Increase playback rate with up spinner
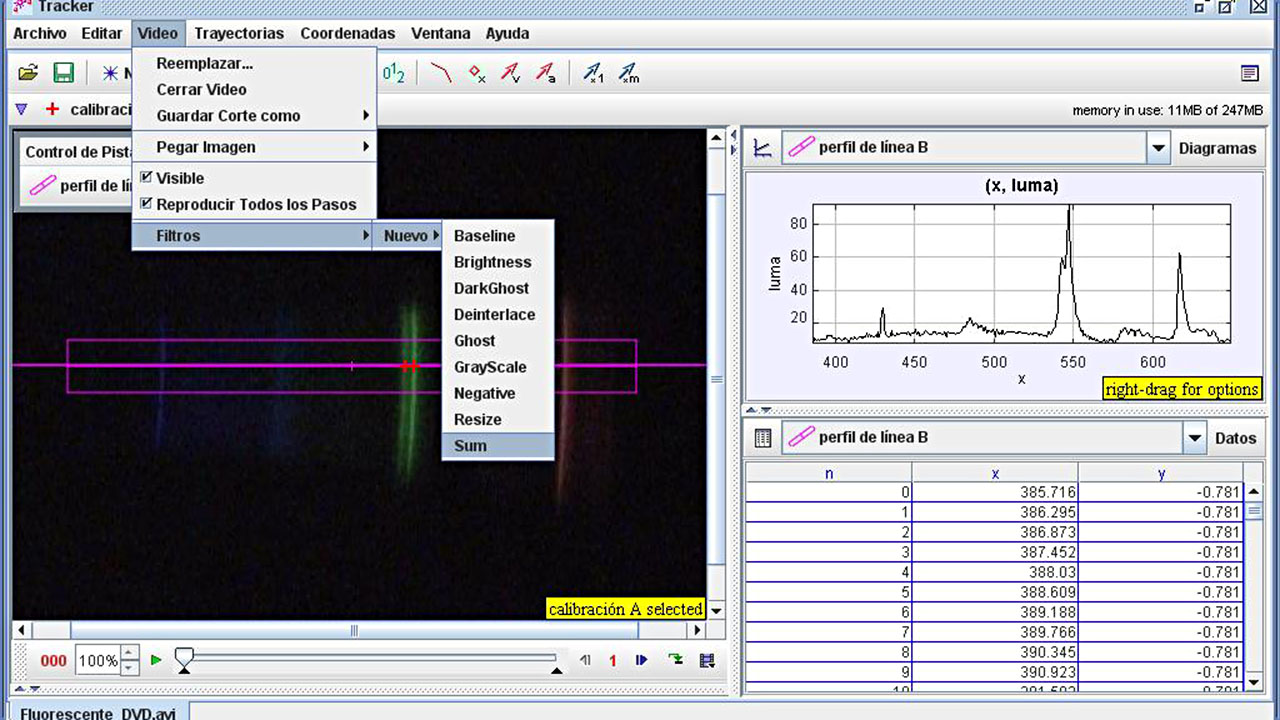The width and height of the screenshot is (1280, 720). 130,653
